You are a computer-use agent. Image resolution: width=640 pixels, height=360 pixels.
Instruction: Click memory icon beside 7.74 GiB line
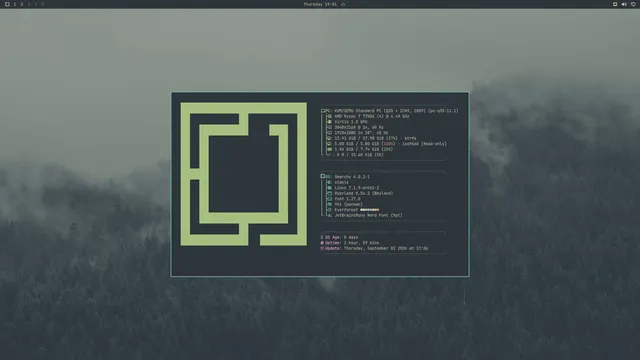pos(329,149)
